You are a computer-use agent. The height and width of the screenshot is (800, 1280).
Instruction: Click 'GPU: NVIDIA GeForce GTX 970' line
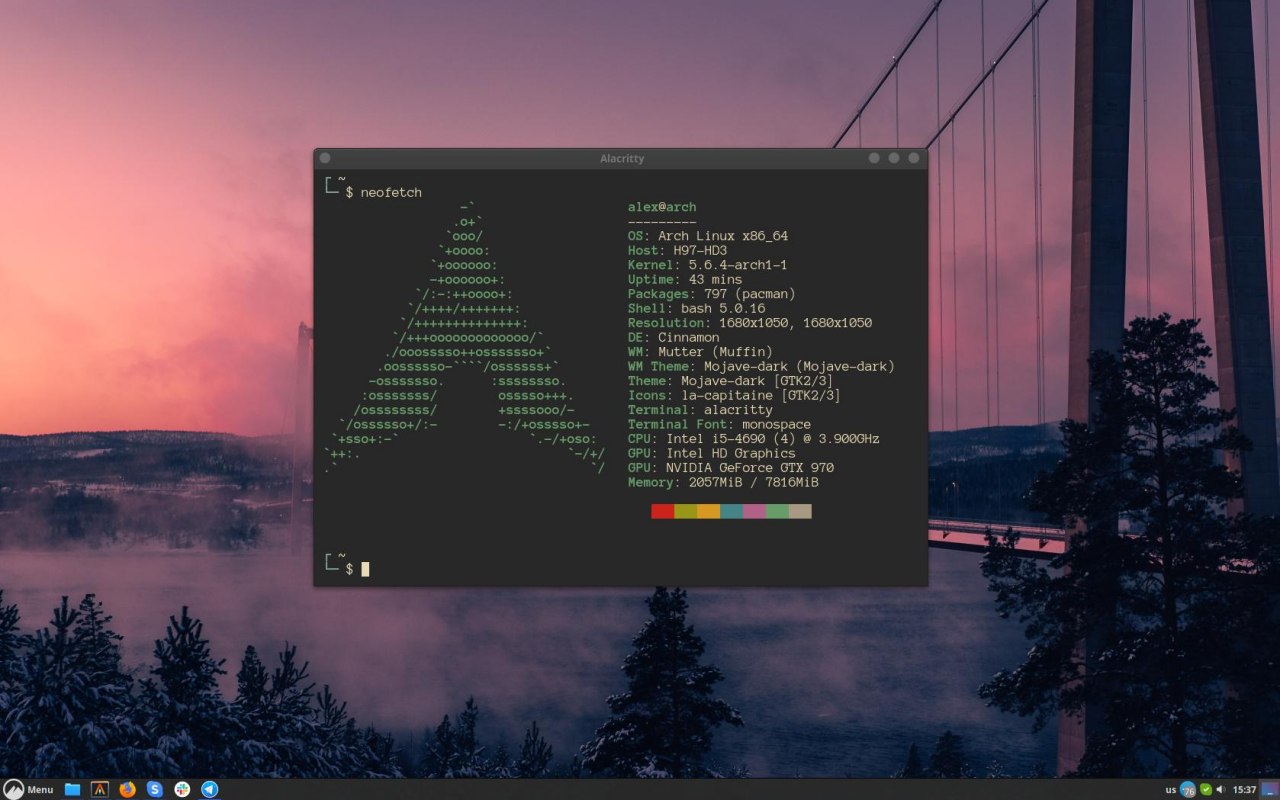[x=731, y=468]
